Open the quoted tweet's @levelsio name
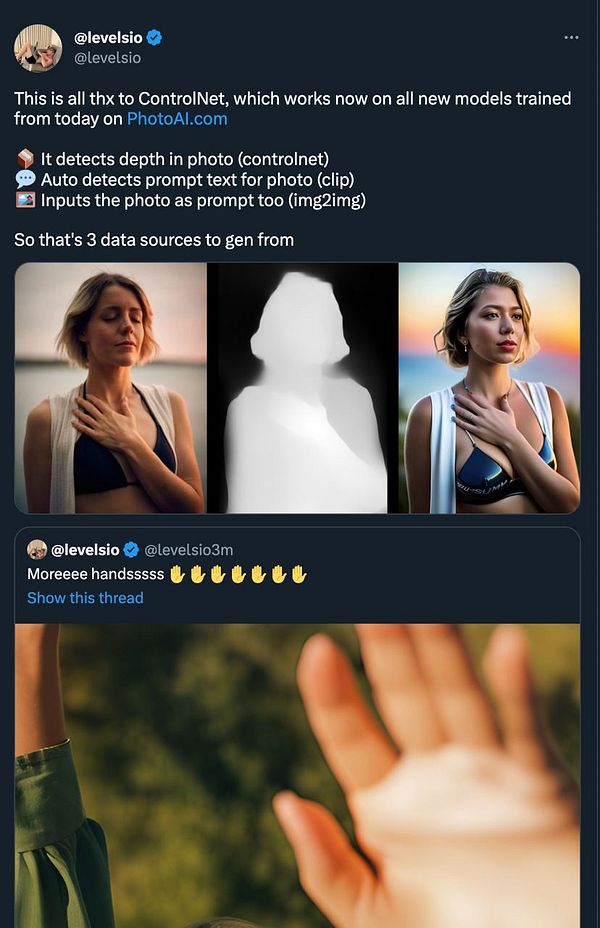This screenshot has height=928, width=600. (x=85, y=550)
